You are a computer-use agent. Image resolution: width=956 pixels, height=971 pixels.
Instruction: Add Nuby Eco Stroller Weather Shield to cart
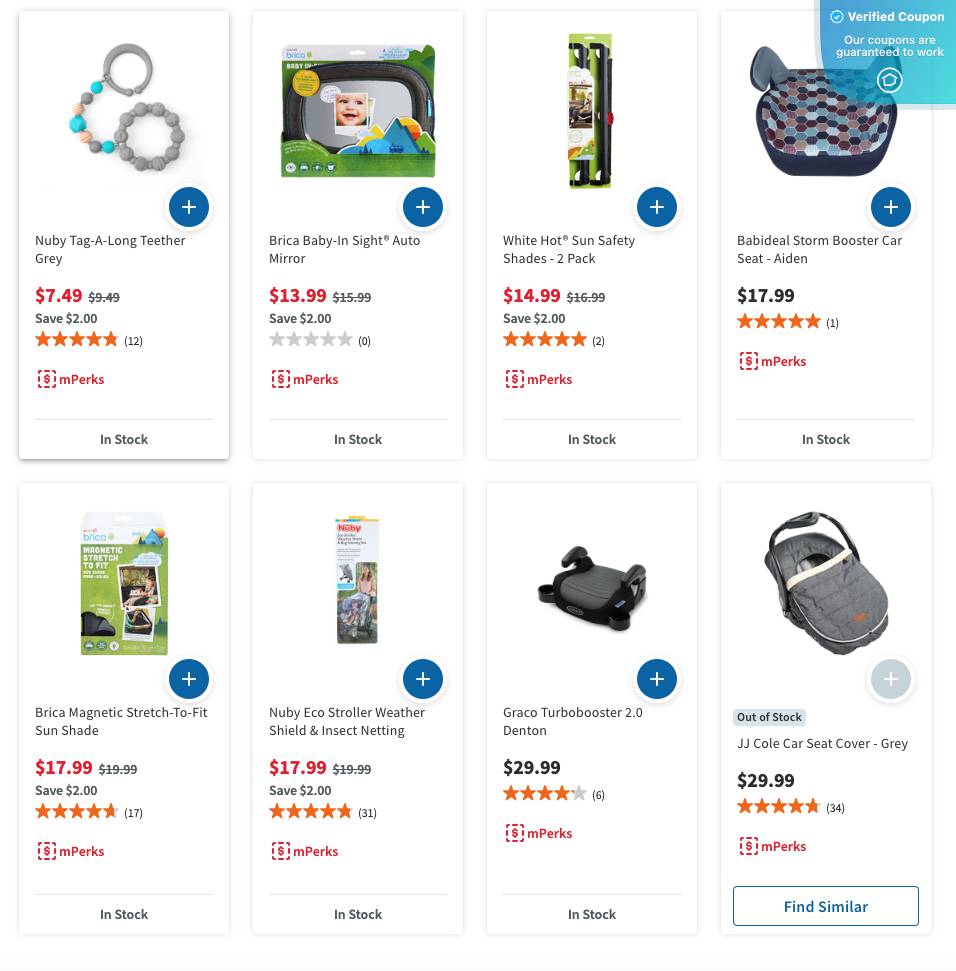click(x=423, y=679)
